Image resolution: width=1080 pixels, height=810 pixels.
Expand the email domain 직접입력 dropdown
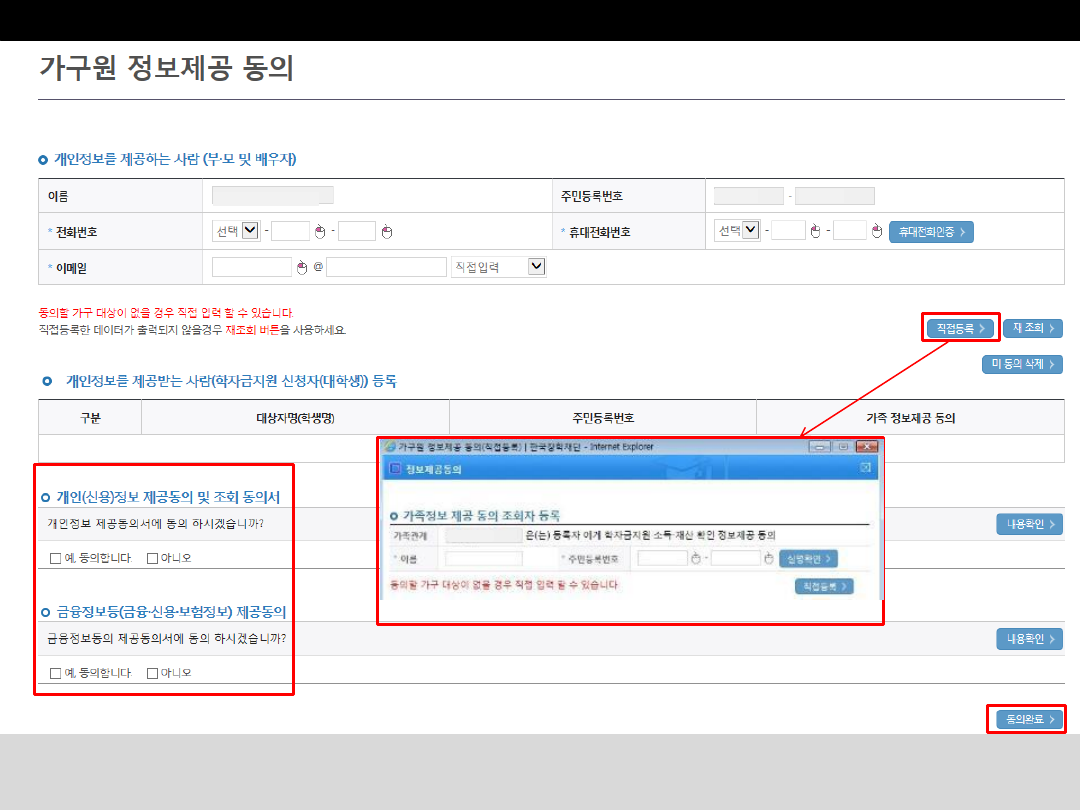[537, 267]
